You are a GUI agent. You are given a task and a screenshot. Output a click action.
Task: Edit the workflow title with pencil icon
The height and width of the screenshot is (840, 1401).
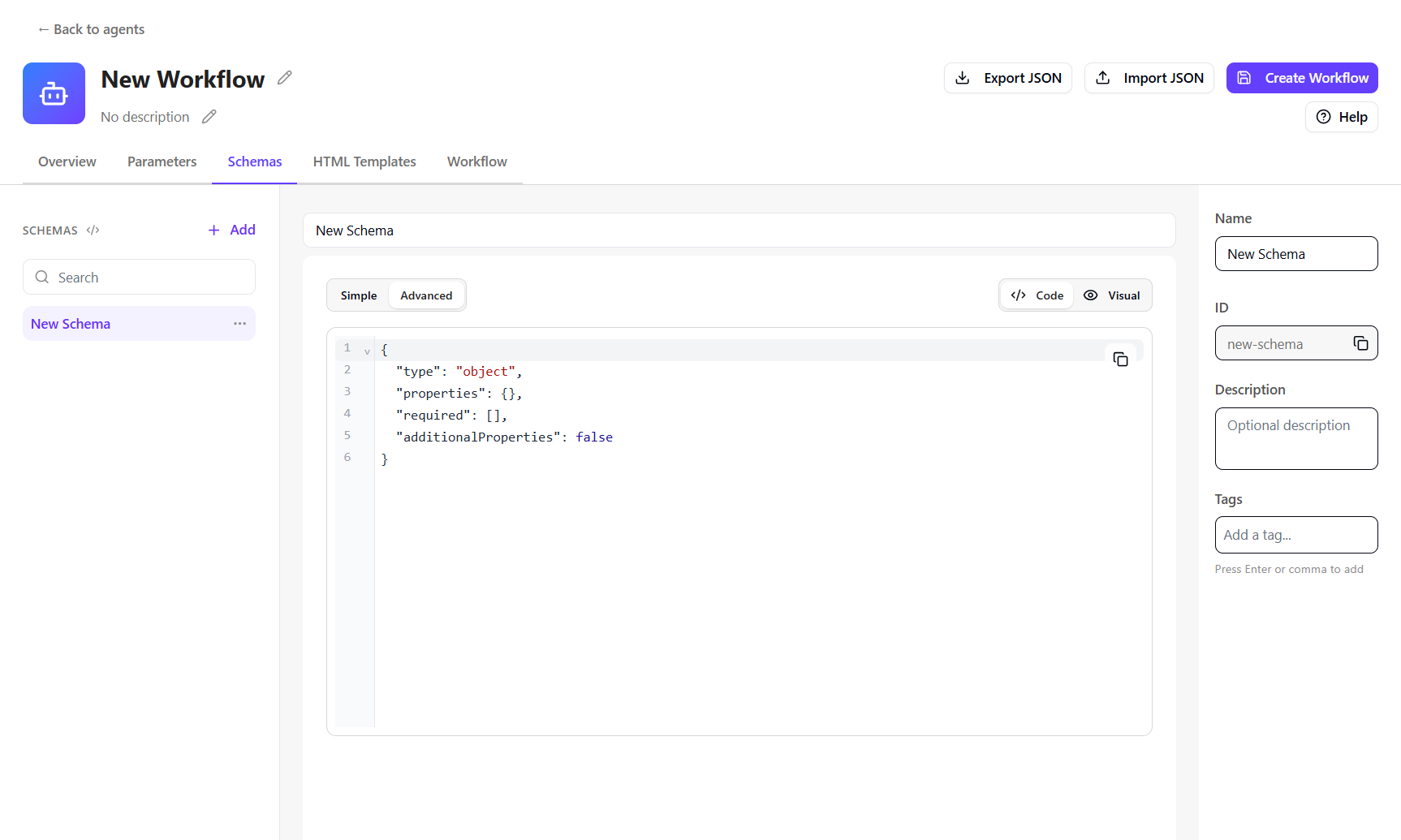pos(284,78)
